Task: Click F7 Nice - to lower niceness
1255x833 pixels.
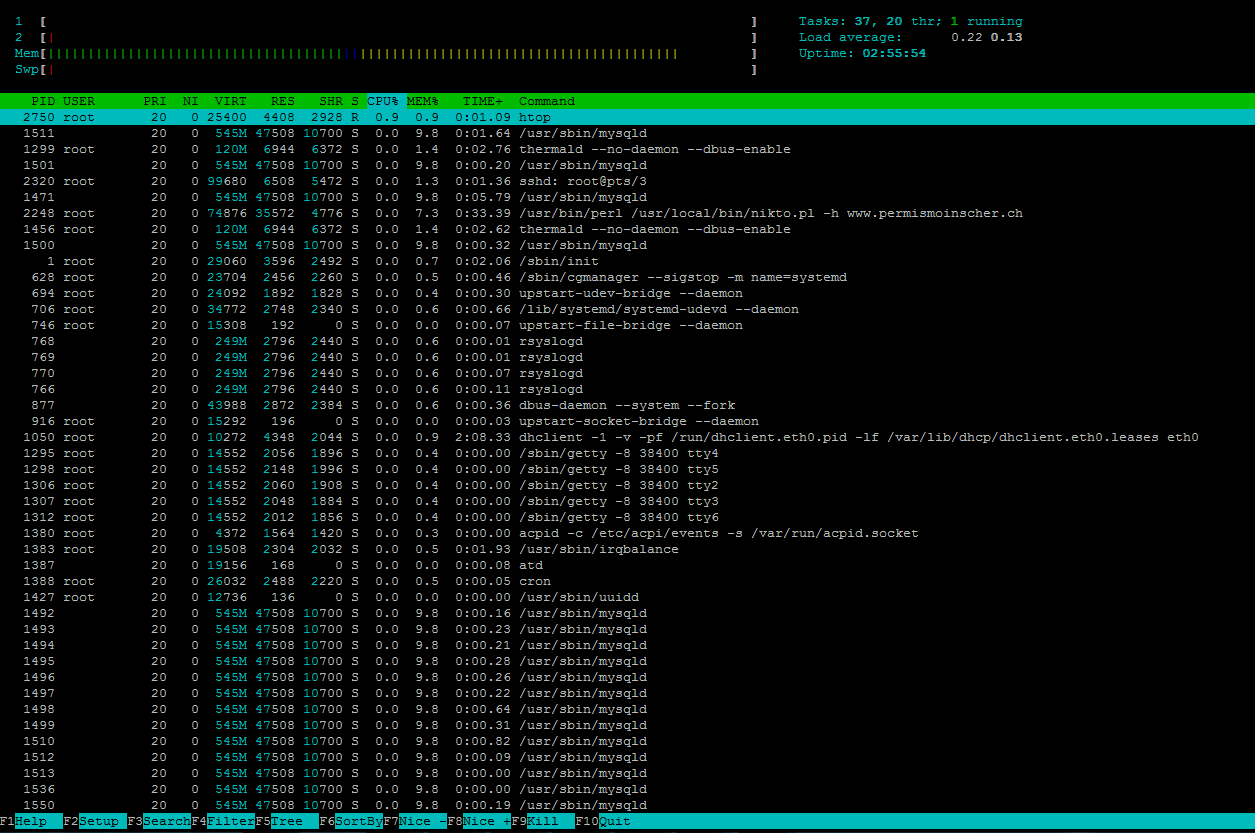Action: [415, 822]
